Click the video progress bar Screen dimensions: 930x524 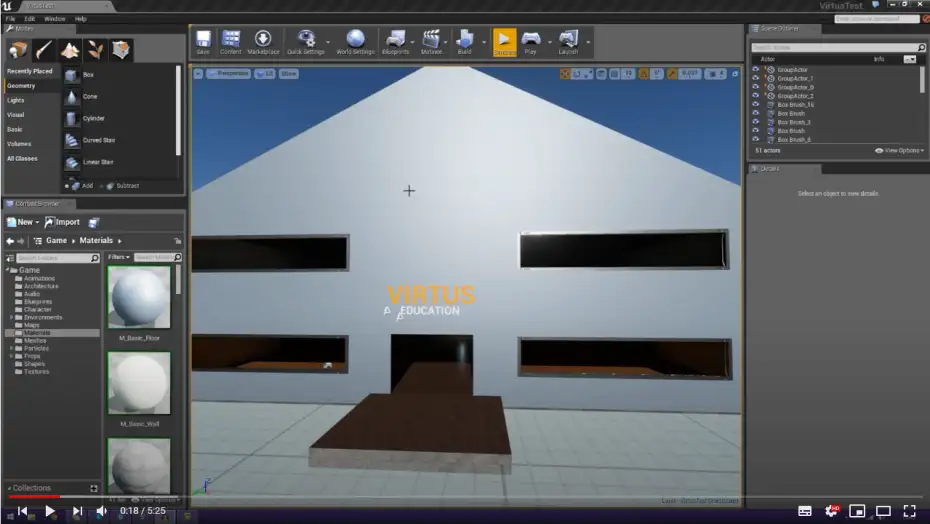tap(465, 497)
